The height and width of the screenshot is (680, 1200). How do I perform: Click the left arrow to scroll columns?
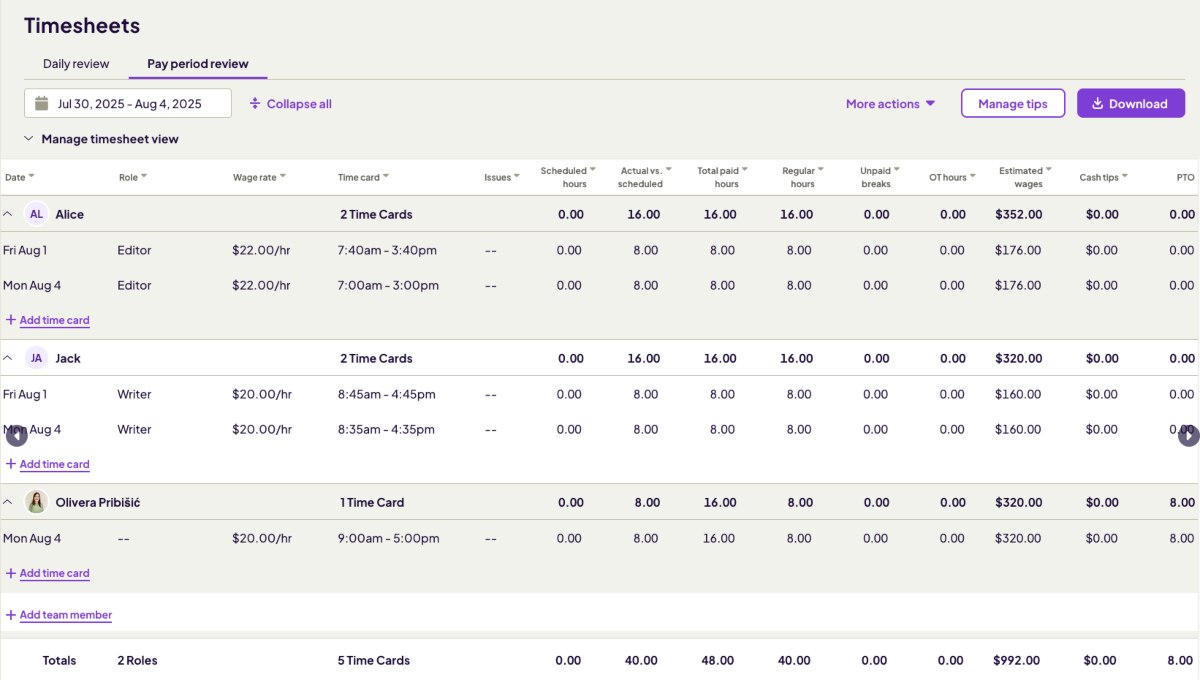(16, 436)
